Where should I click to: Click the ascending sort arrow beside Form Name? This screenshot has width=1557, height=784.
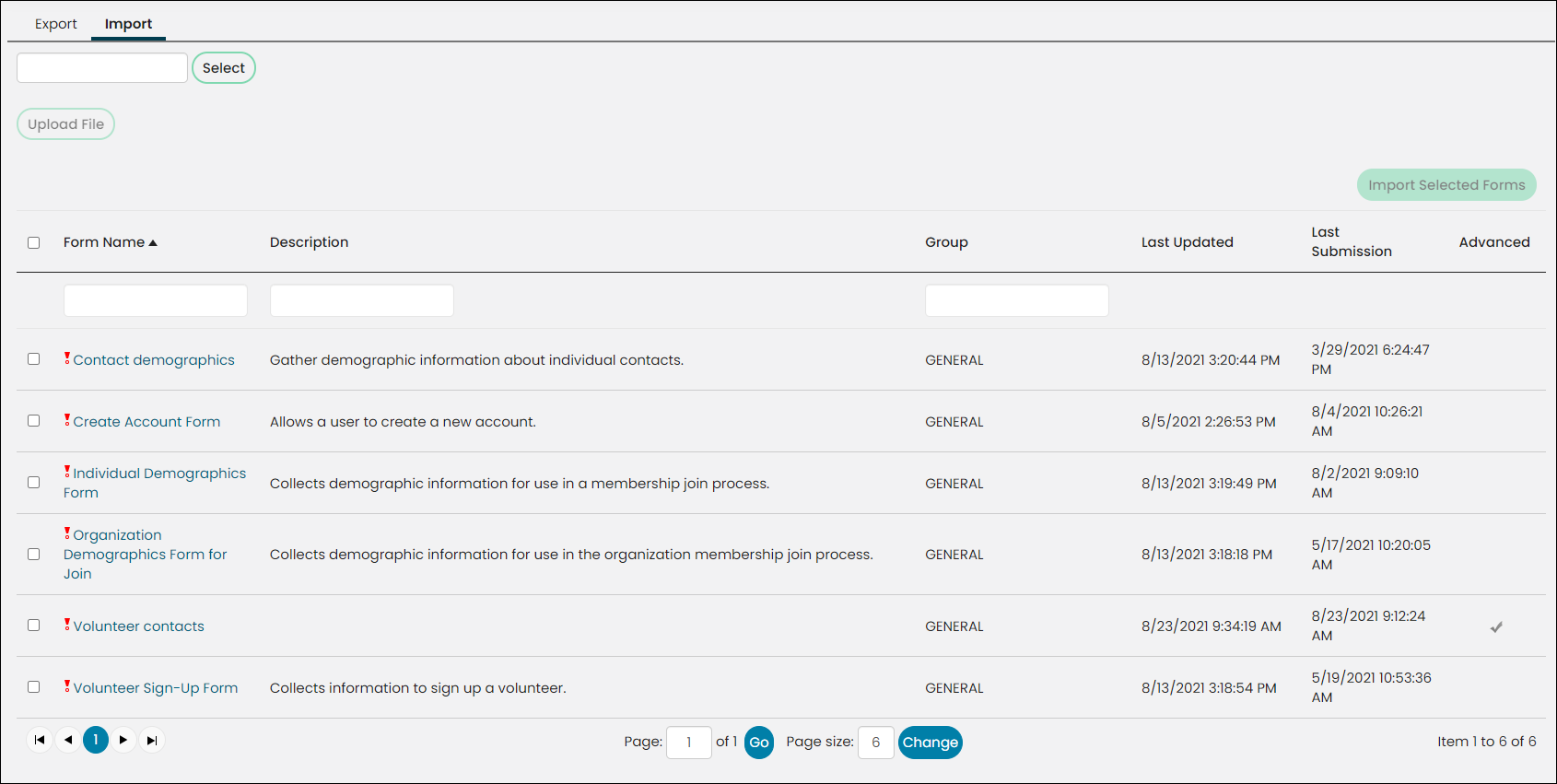point(153,243)
